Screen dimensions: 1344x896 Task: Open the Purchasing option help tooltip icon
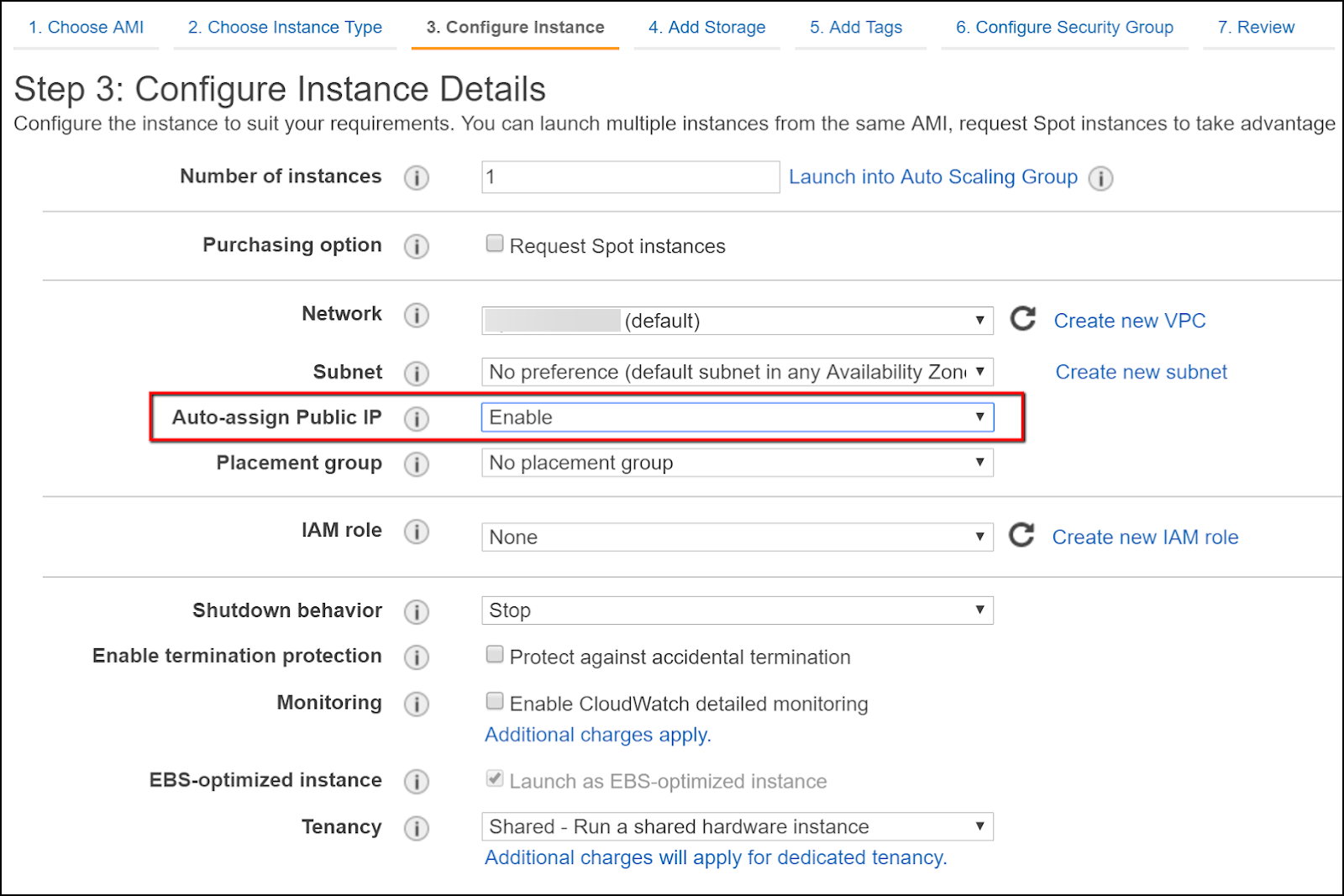coord(417,246)
